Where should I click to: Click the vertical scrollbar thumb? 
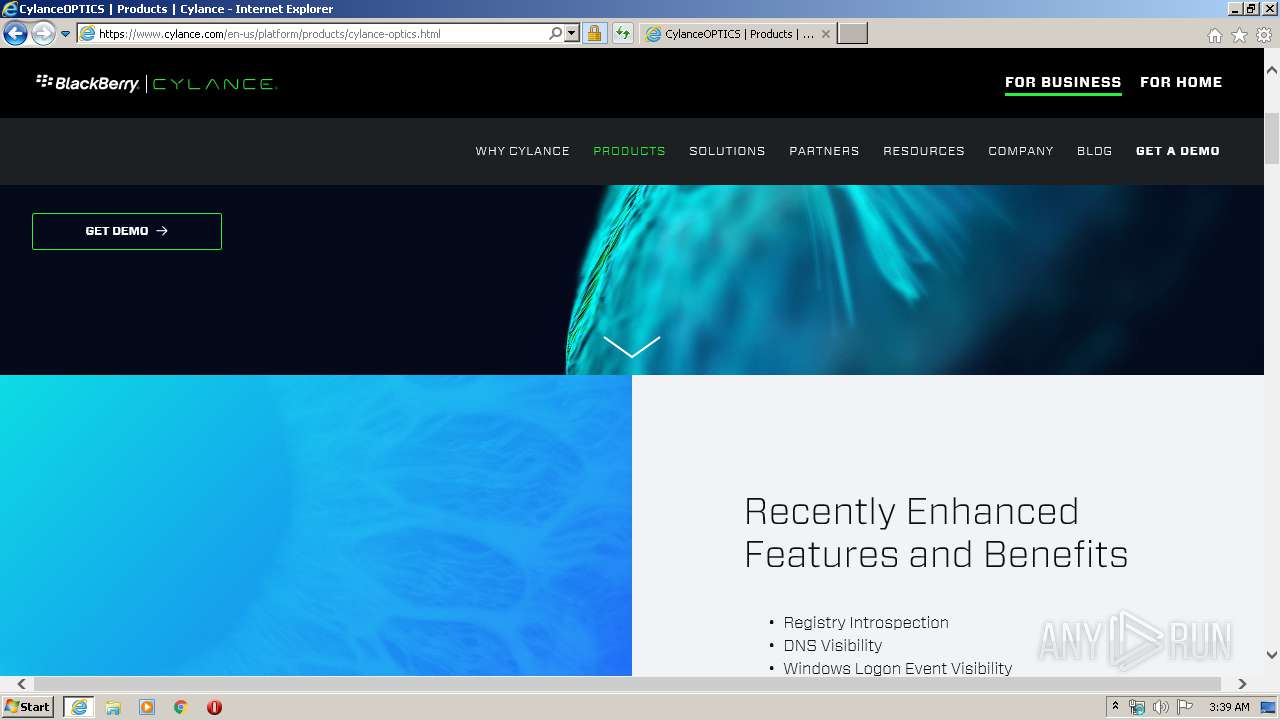click(1272, 138)
